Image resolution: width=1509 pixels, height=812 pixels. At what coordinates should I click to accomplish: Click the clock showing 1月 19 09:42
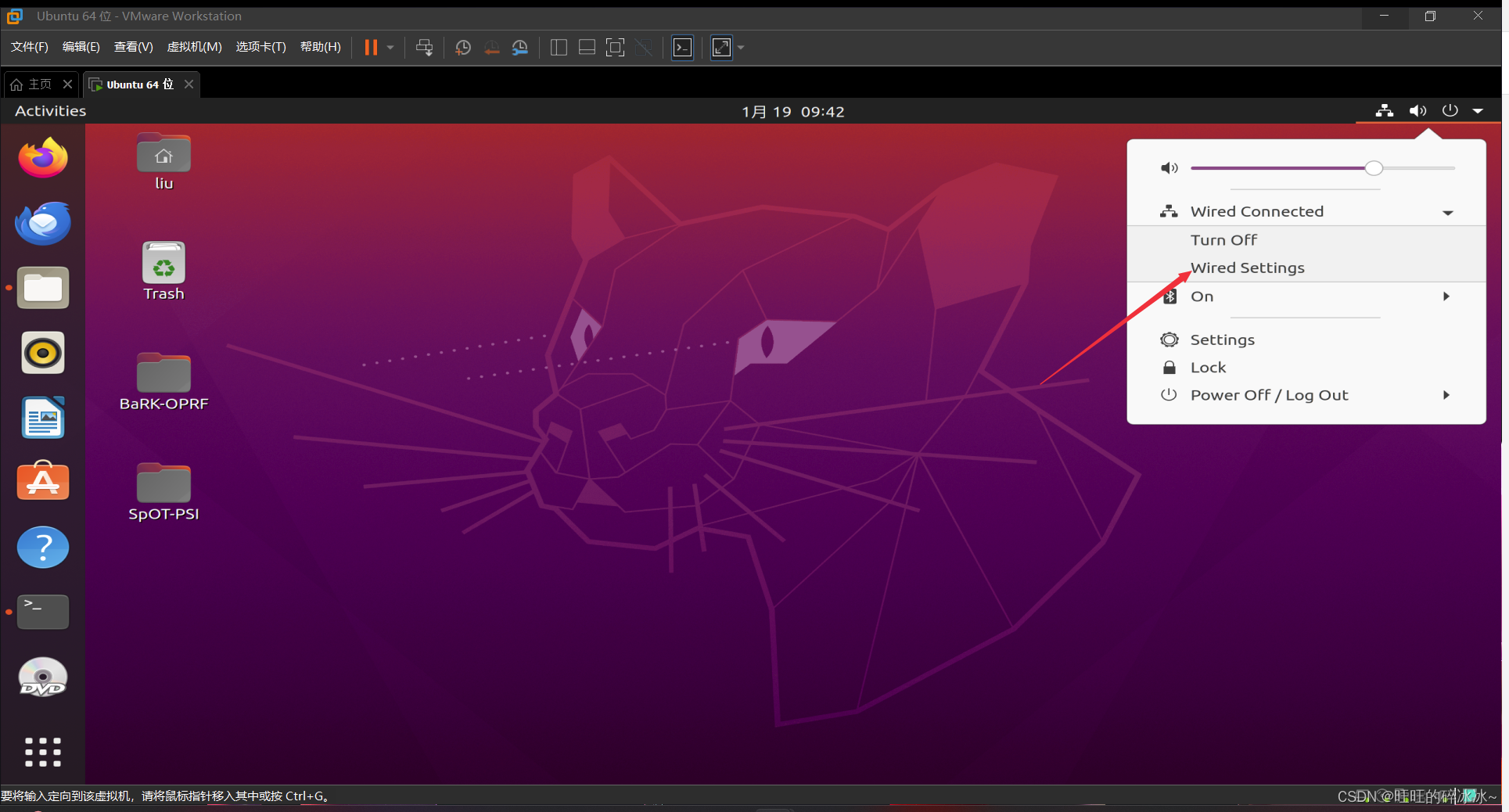[x=793, y=111]
